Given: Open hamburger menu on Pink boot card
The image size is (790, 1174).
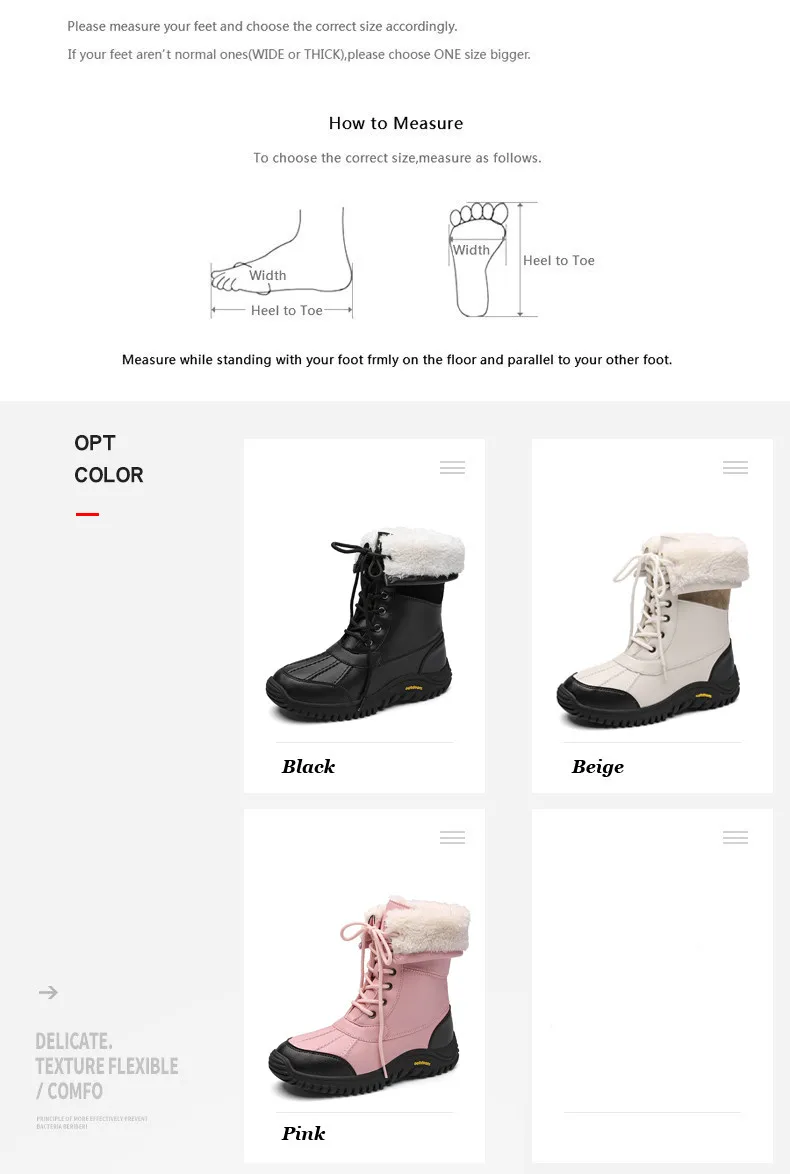Looking at the screenshot, I should point(452,837).
